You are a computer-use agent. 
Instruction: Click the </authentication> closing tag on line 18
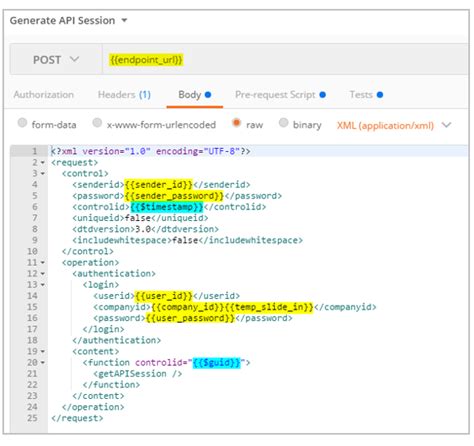click(116, 340)
